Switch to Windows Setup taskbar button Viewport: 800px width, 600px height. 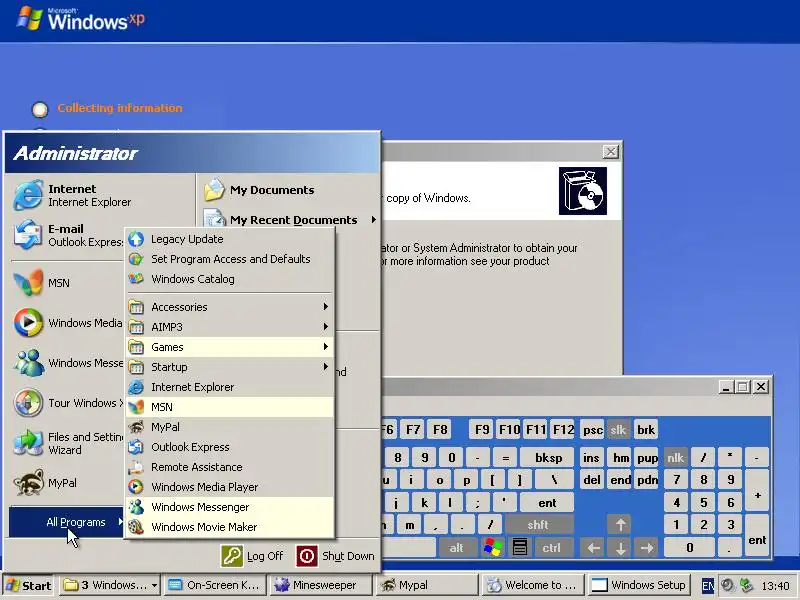click(639, 585)
